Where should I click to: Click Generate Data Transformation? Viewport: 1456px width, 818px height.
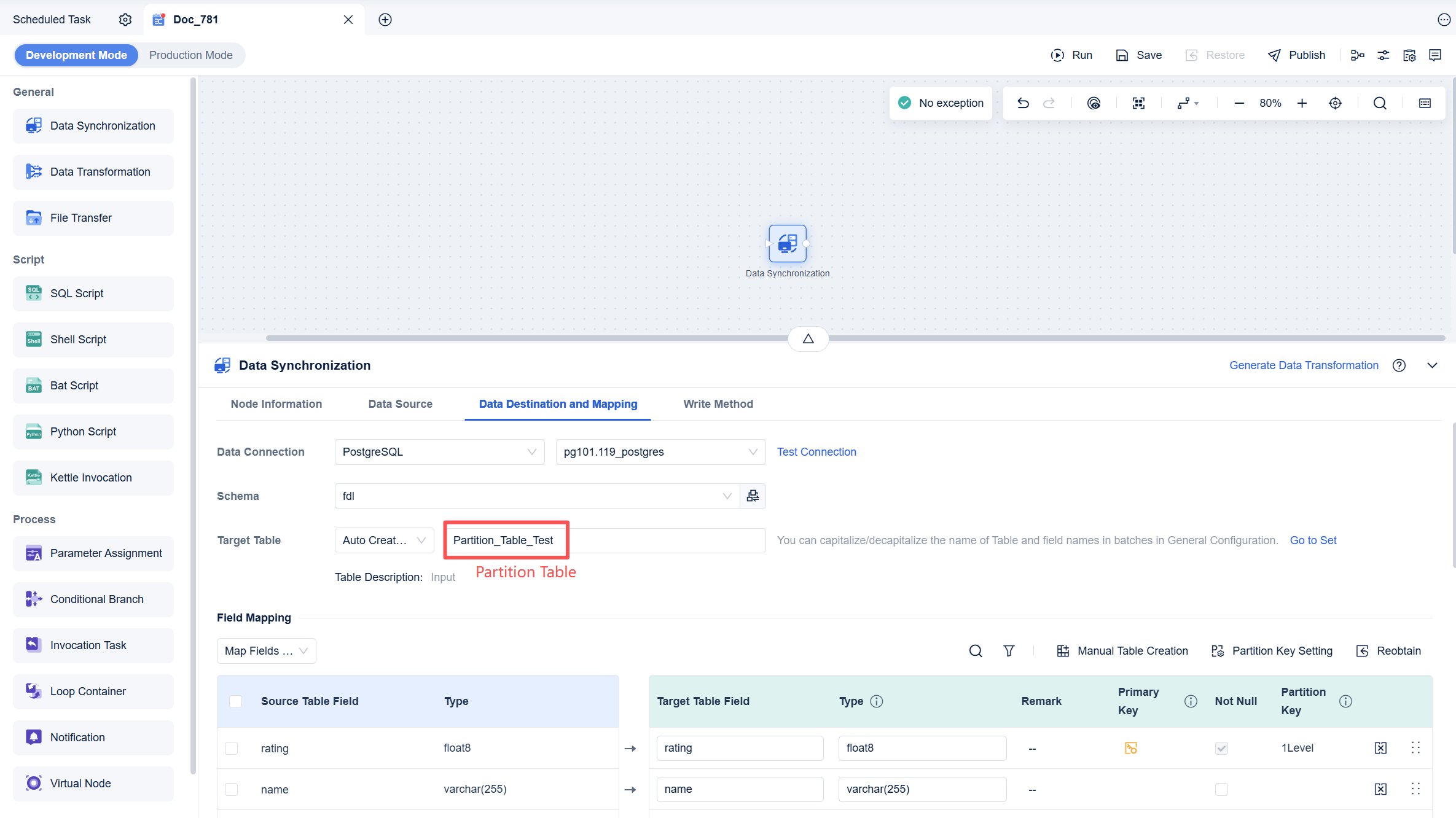click(x=1304, y=365)
